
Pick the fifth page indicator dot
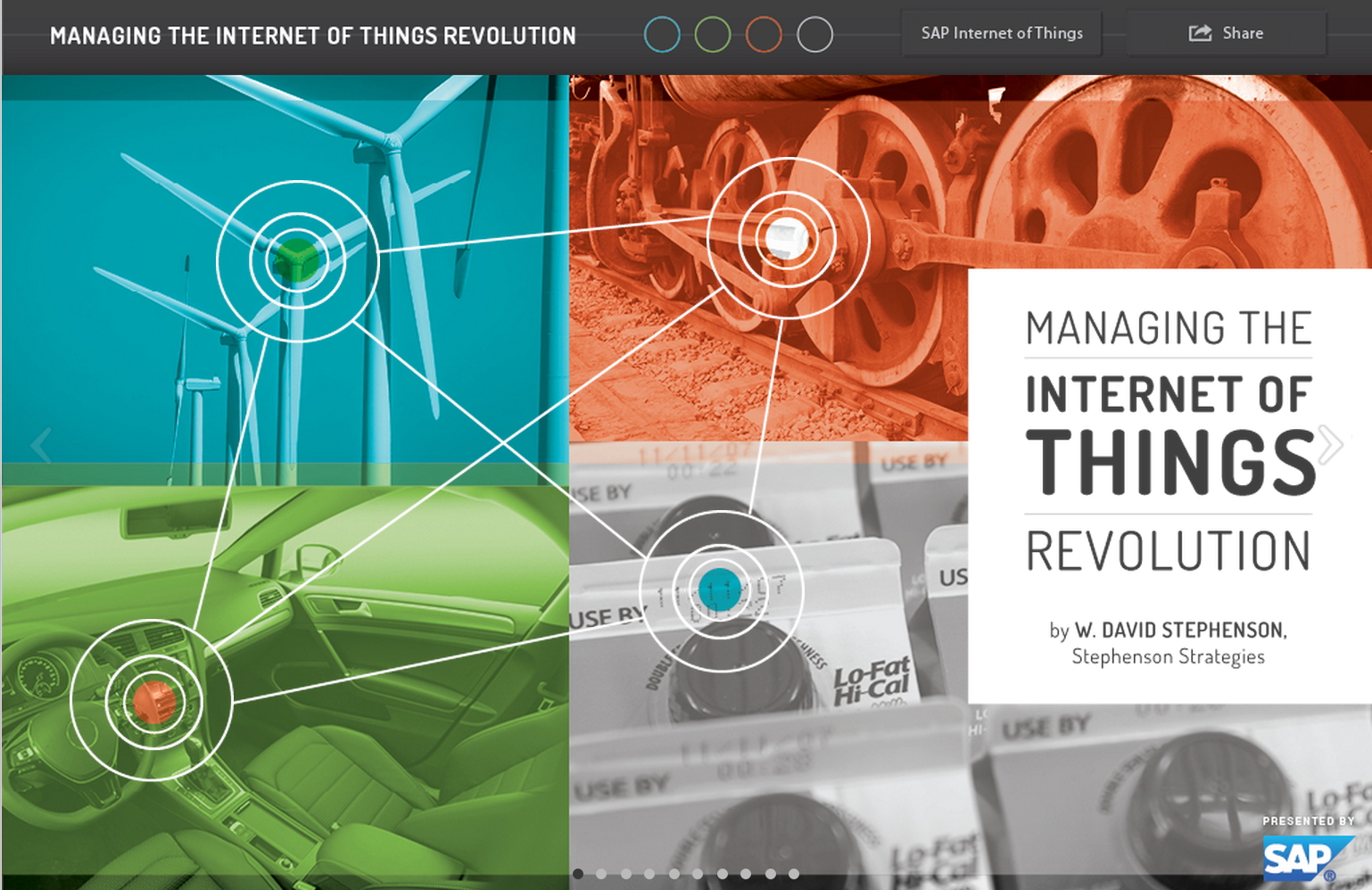coord(674,874)
